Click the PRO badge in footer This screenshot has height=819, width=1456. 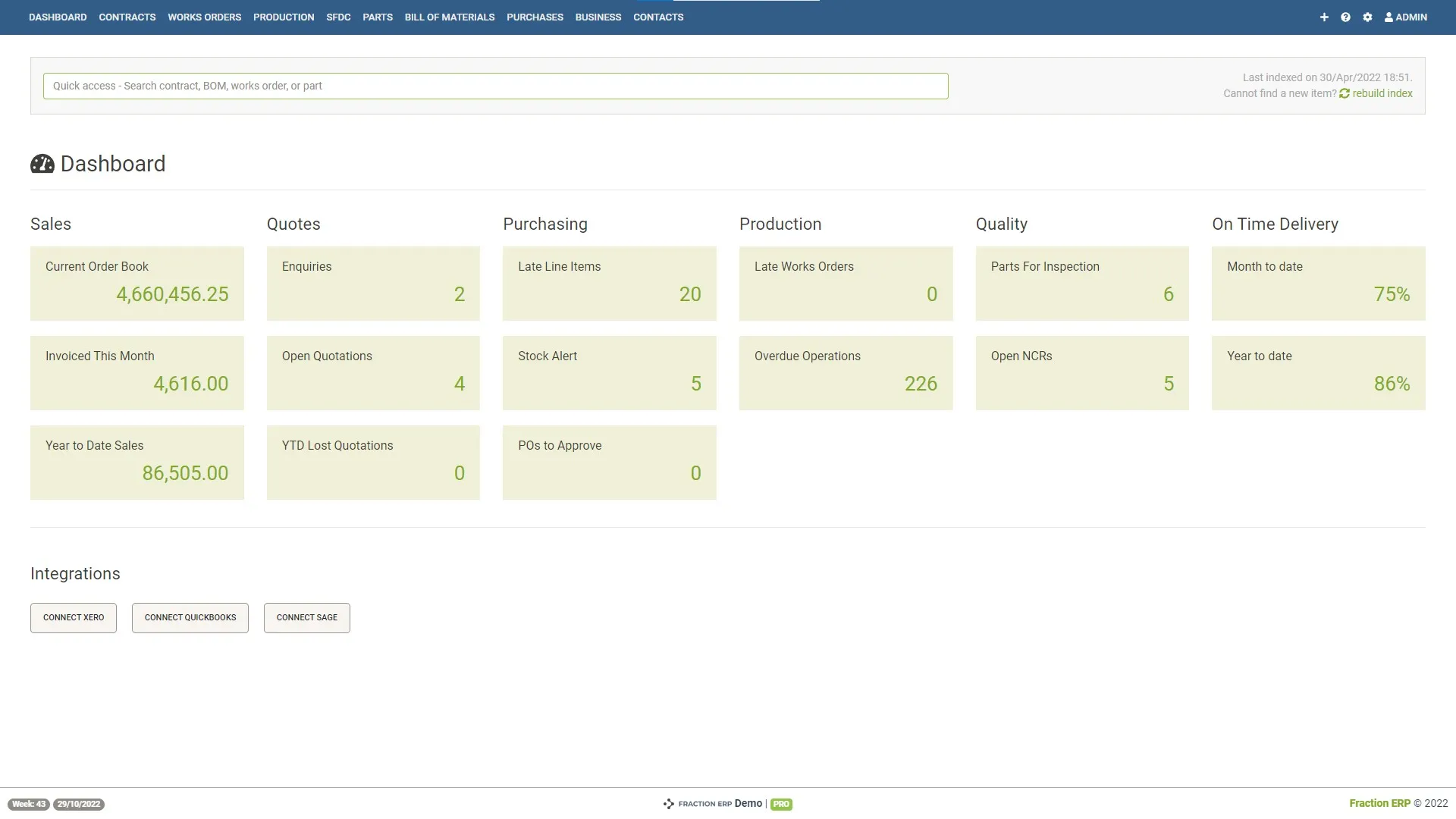(x=781, y=804)
